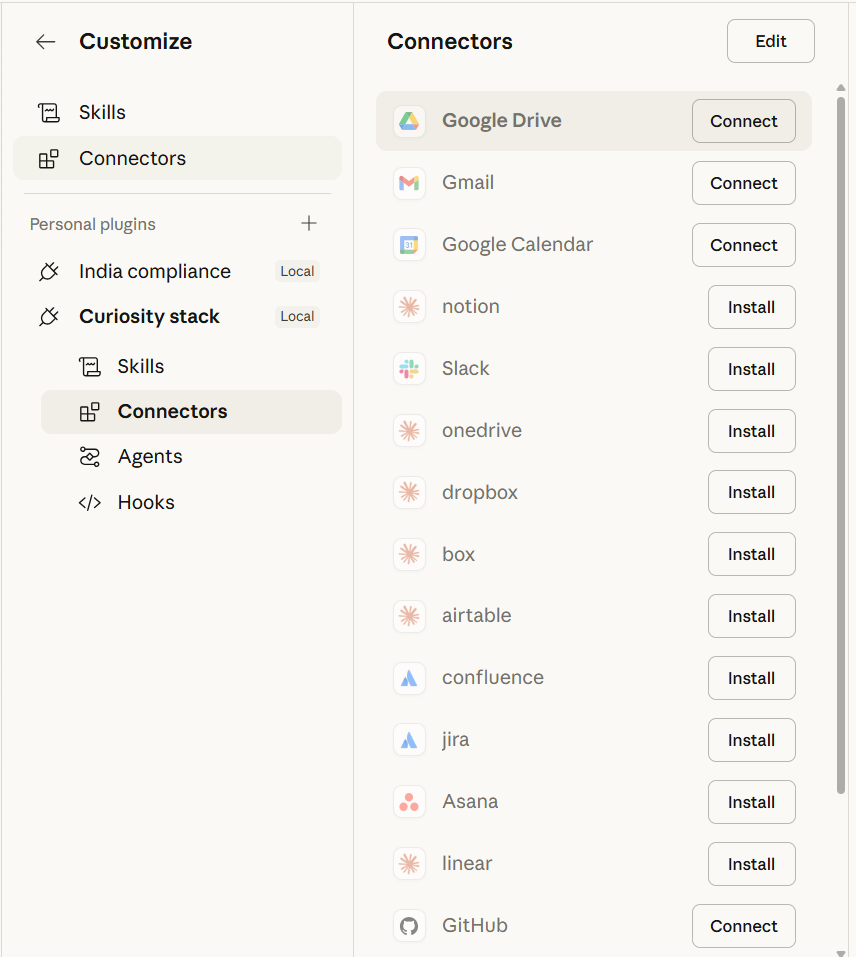Connect GitHub
856x957 pixels.
click(744, 926)
